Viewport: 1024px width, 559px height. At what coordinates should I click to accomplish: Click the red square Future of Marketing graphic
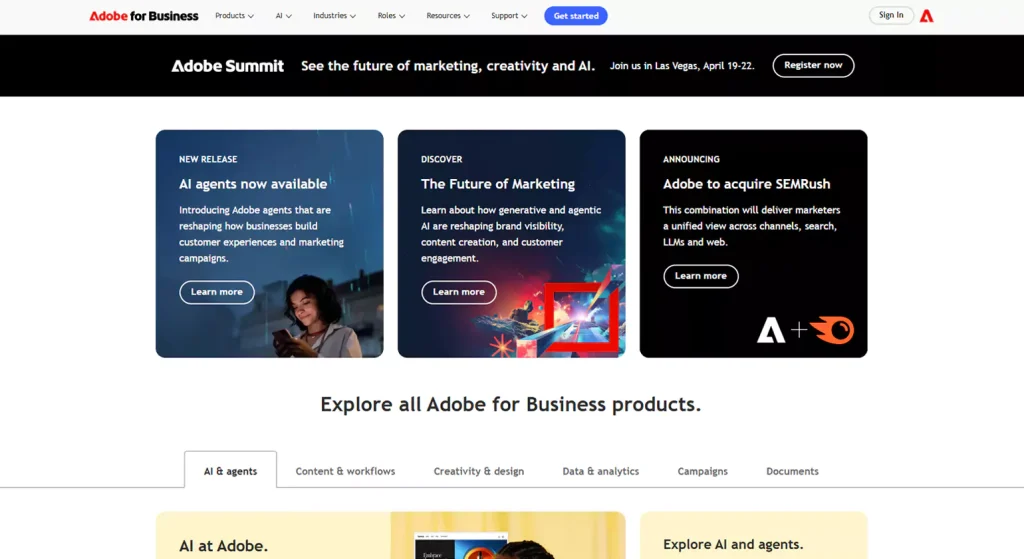(x=581, y=318)
